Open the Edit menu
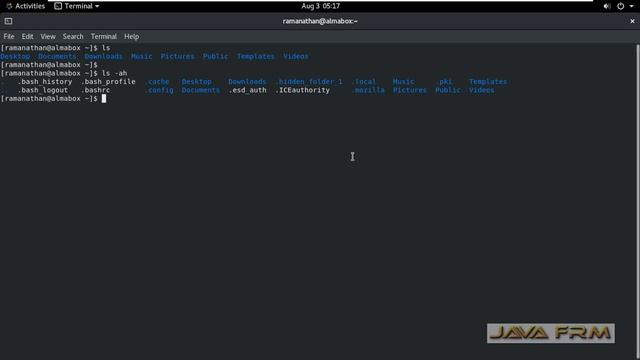 pos(27,37)
